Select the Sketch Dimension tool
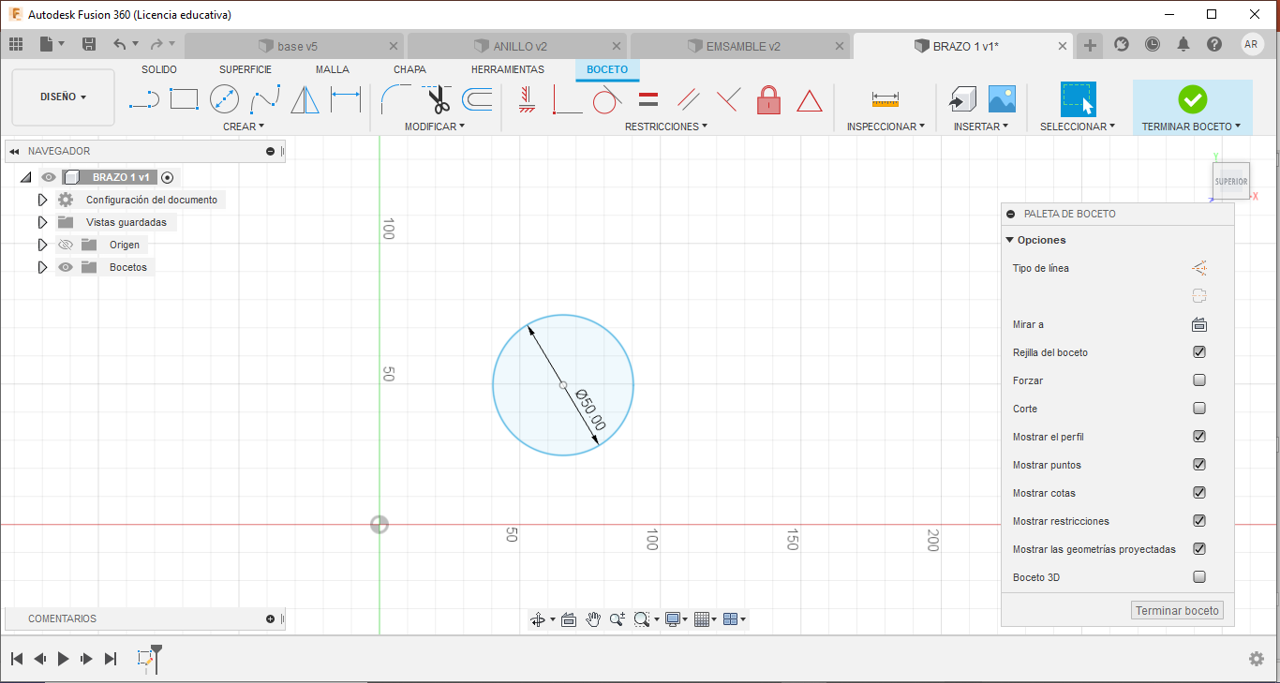This screenshot has height=683, width=1280. click(x=345, y=99)
